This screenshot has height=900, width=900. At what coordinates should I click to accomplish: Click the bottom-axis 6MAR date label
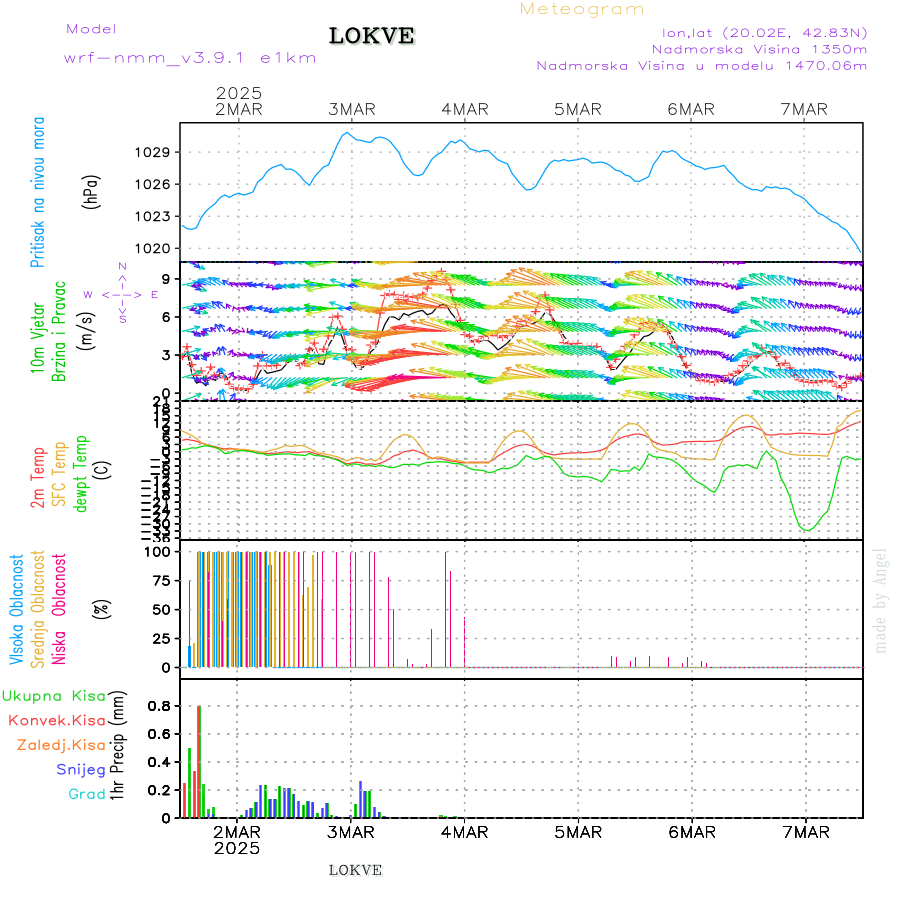pos(692,832)
